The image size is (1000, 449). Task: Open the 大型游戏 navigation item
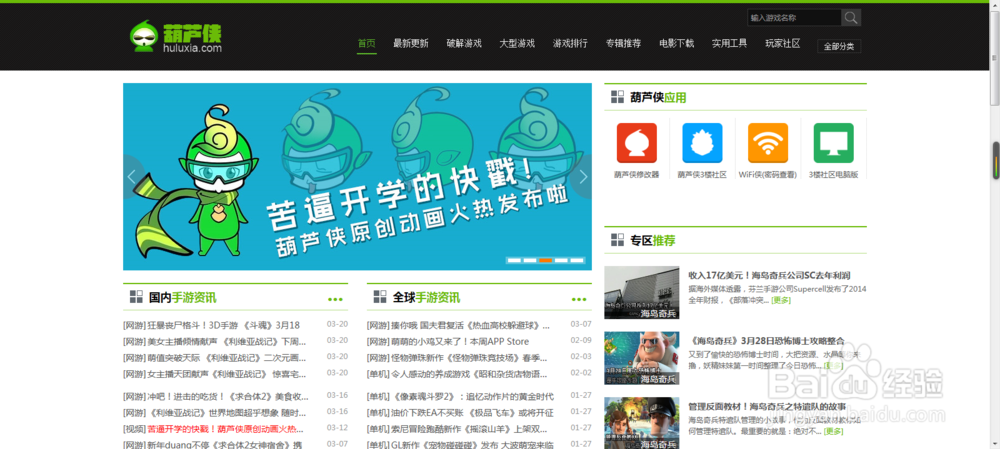[517, 44]
